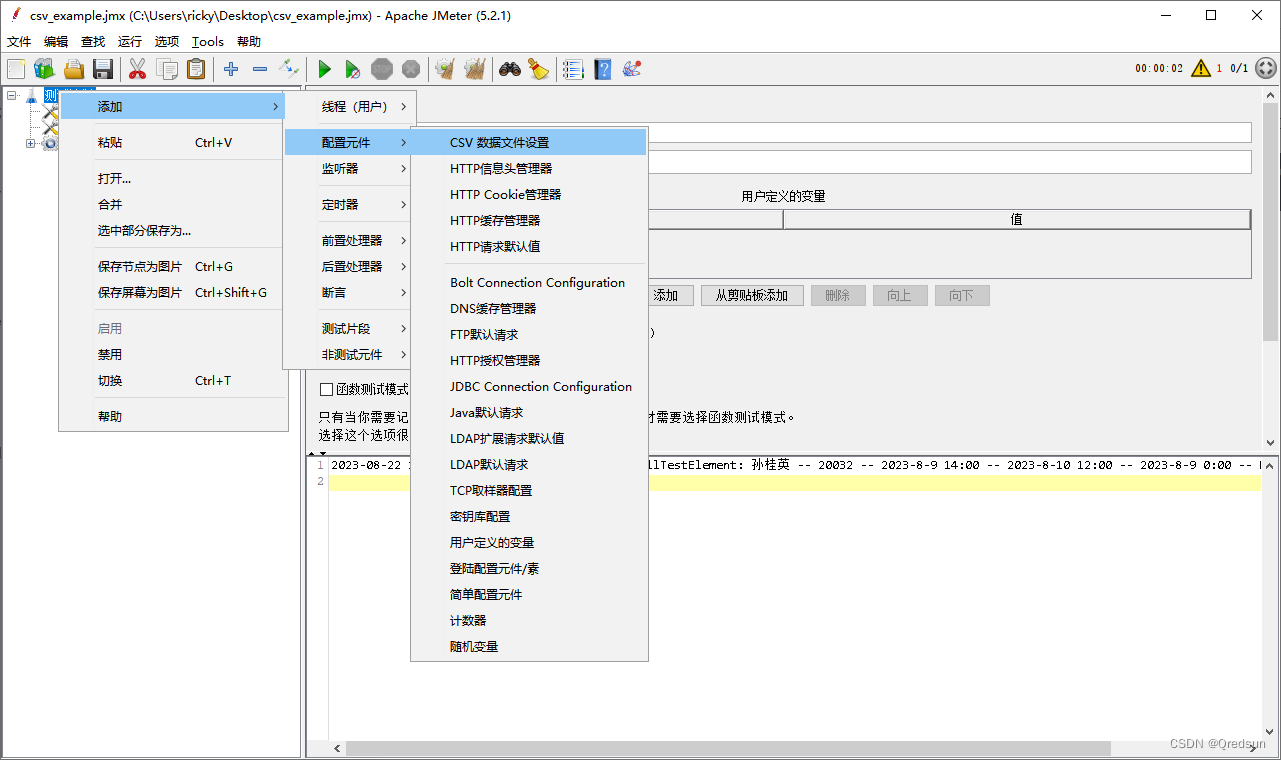Collapse all nodes with the minus icon
This screenshot has width=1281, height=760.
(x=260, y=69)
